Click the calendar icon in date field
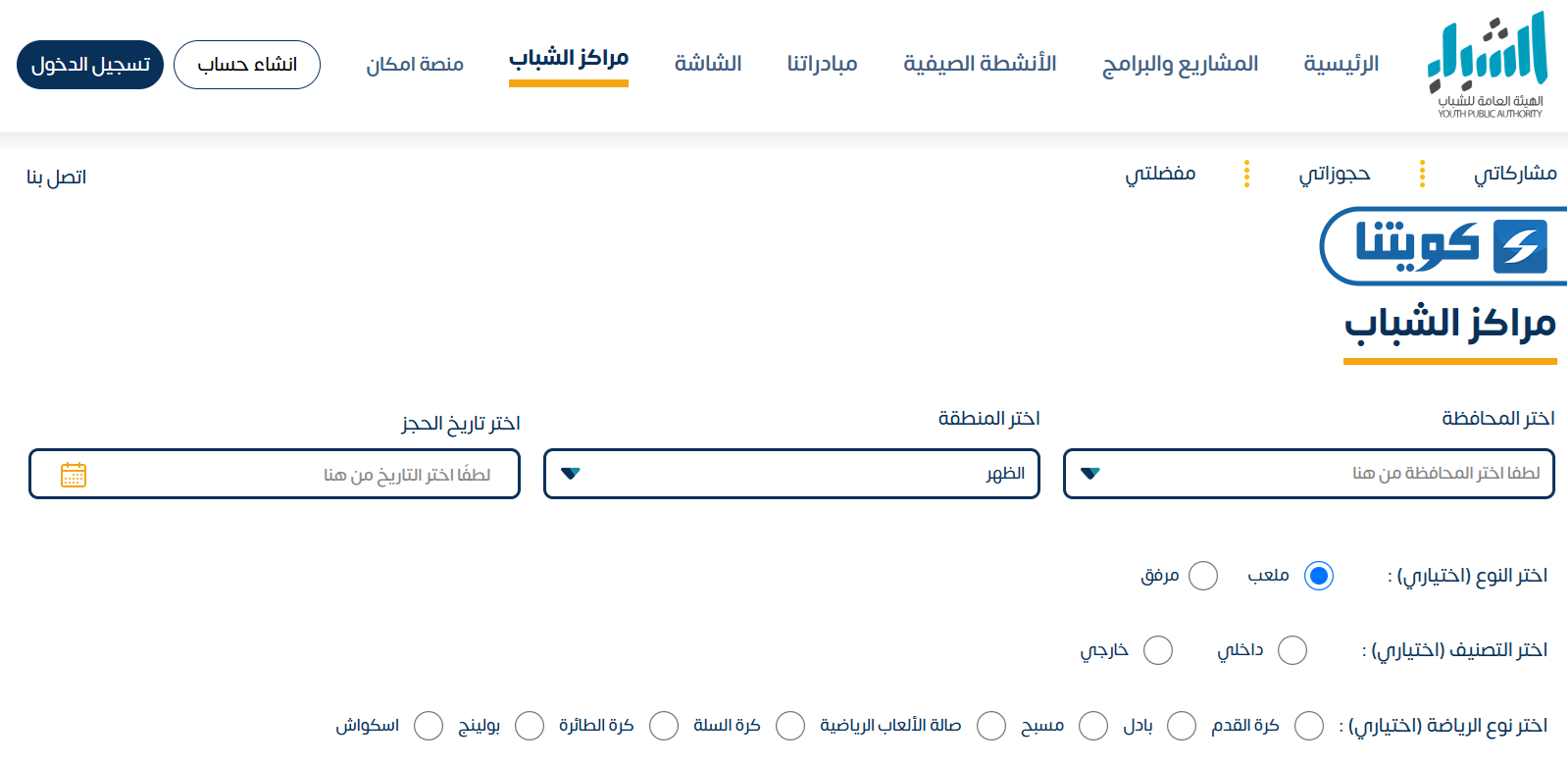Screen dimensions: 1568x765 pyautogui.click(x=74, y=475)
